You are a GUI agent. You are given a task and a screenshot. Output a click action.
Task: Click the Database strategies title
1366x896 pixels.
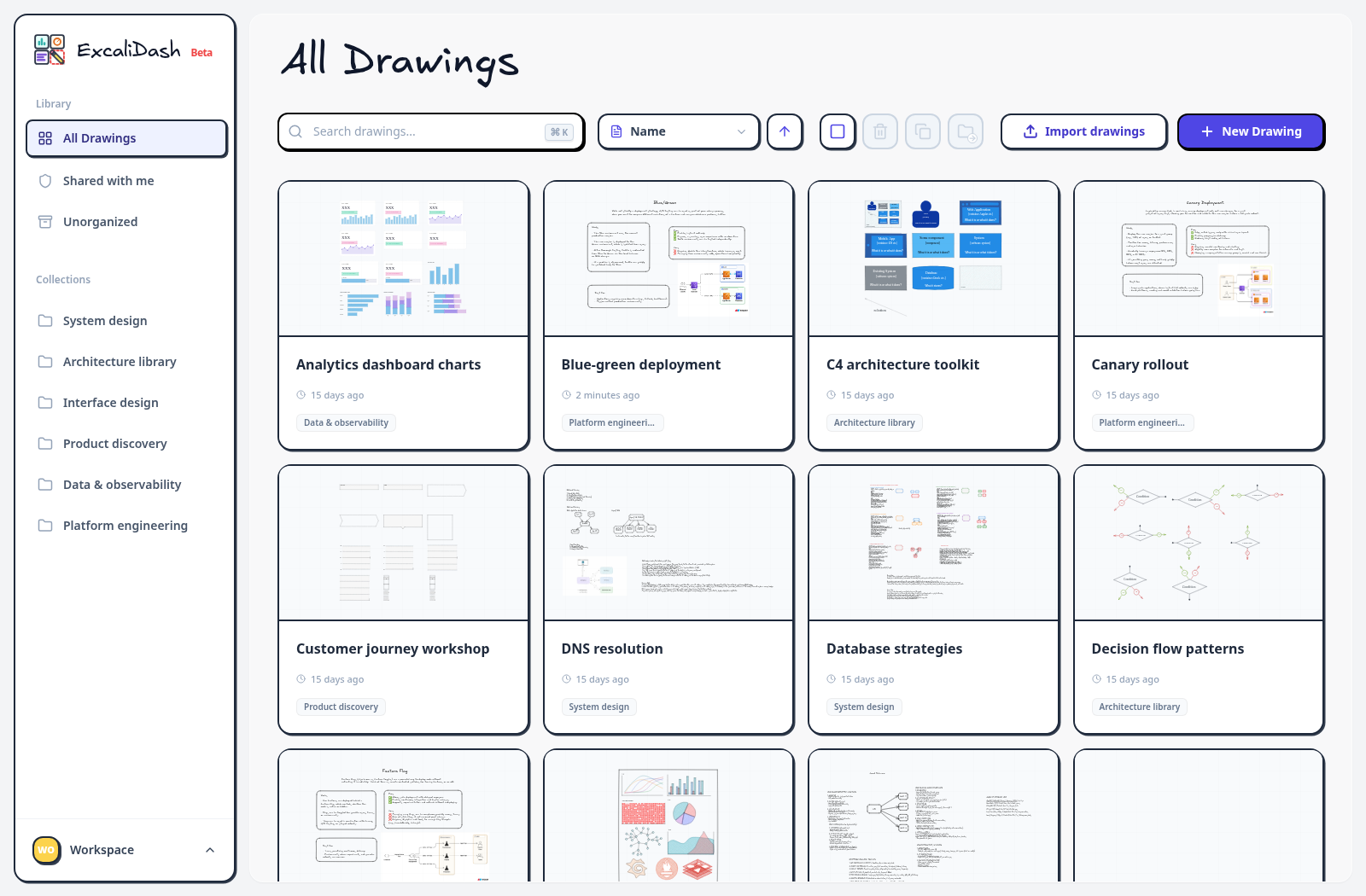click(x=894, y=649)
